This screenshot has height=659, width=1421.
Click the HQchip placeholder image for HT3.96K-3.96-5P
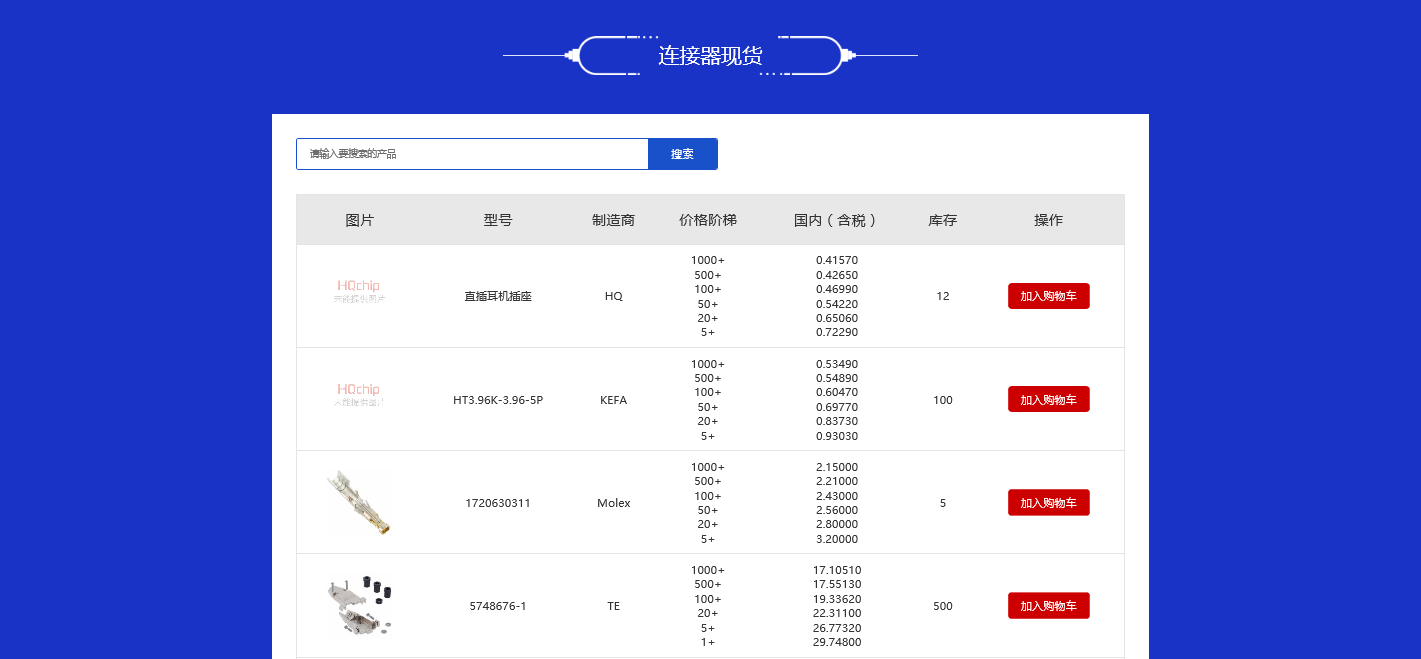click(359, 395)
